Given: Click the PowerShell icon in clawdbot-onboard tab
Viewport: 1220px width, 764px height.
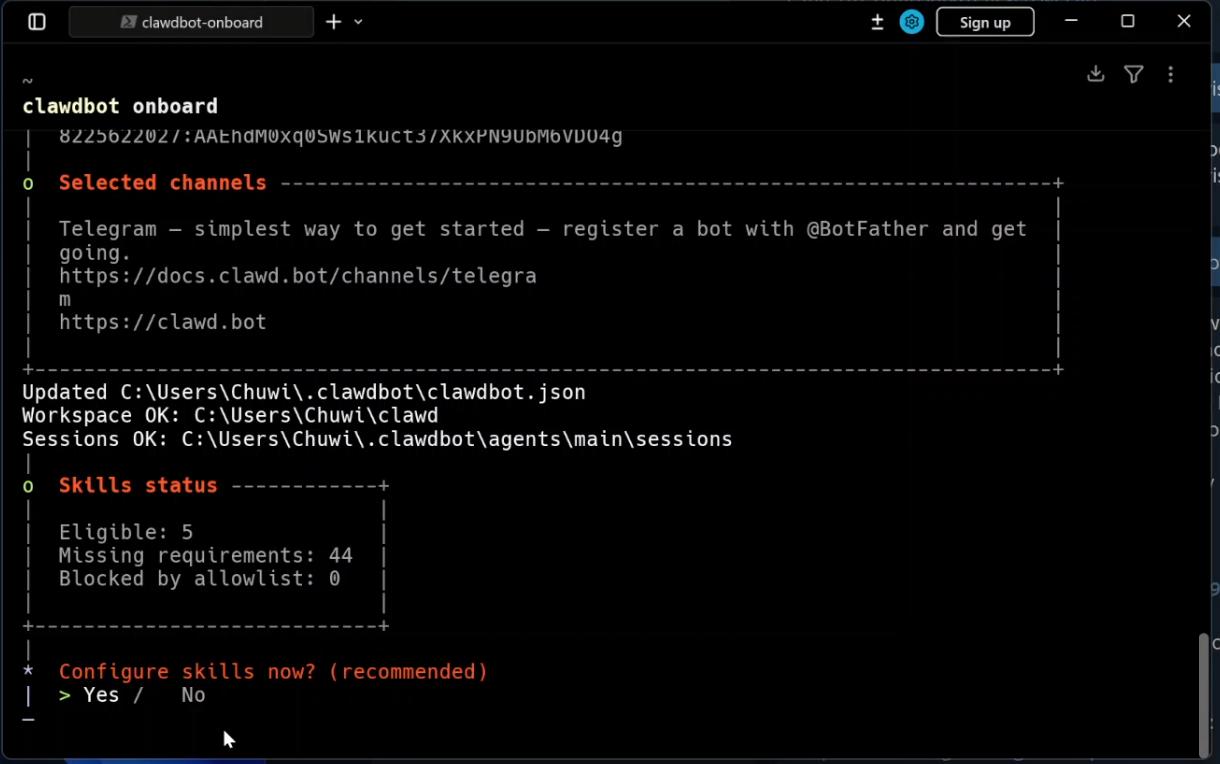Looking at the screenshot, I should (128, 22).
